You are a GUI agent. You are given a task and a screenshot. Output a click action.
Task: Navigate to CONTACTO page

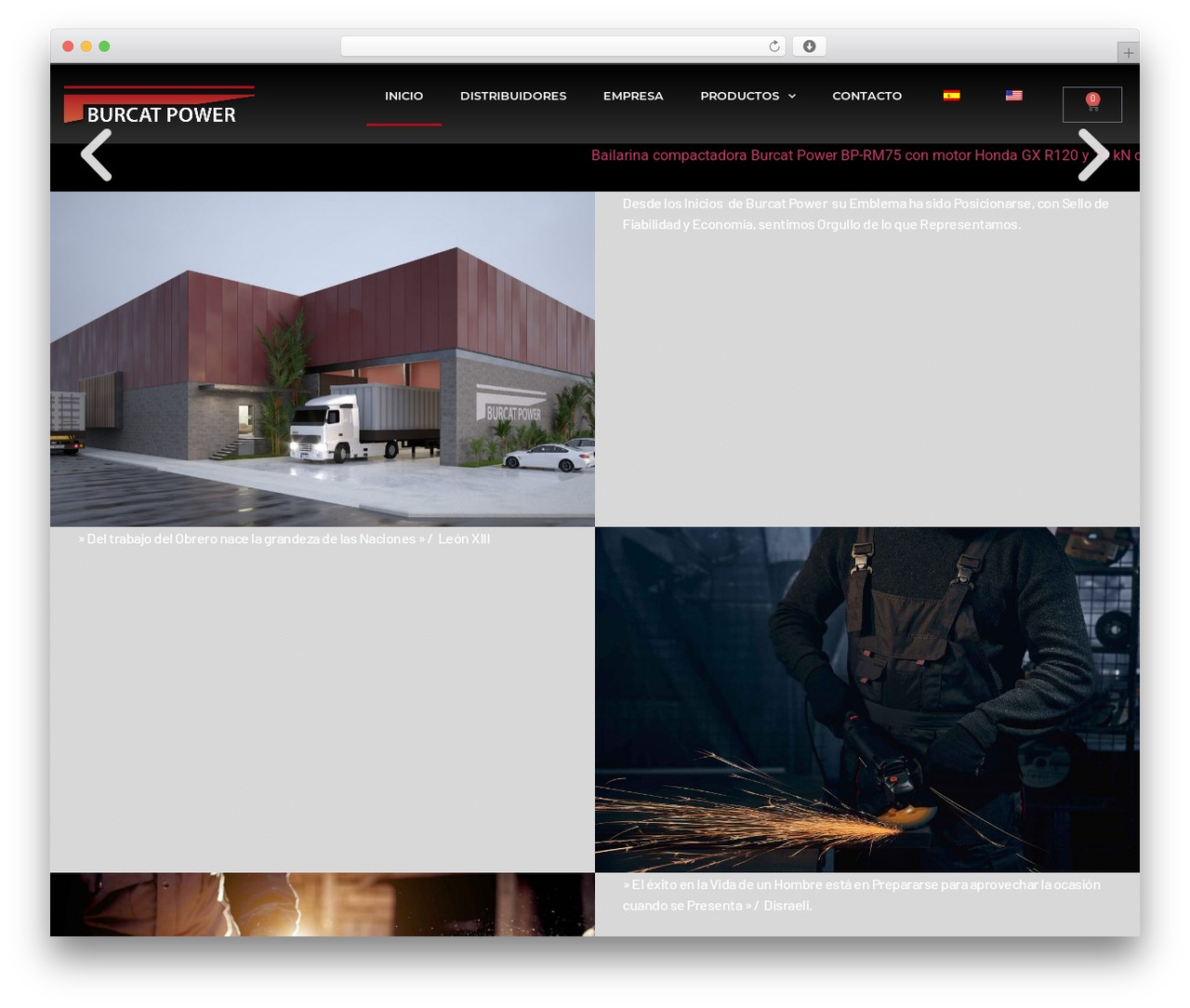click(x=866, y=96)
